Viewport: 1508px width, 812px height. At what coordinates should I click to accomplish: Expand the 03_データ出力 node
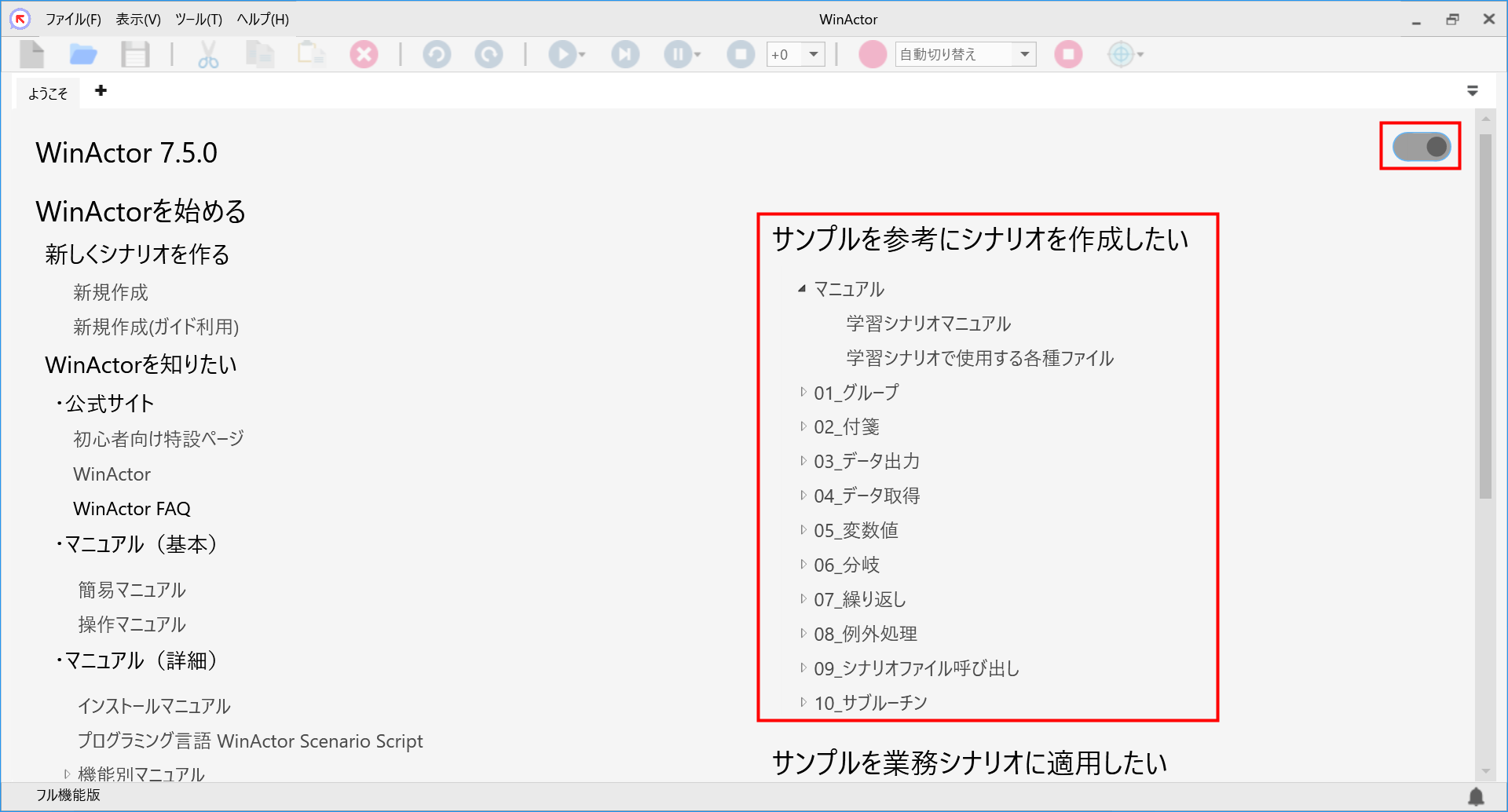(803, 460)
